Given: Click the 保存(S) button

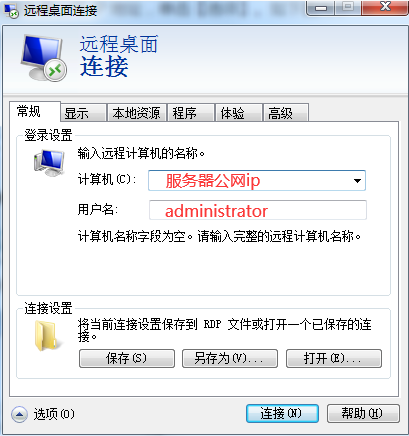Looking at the screenshot, I should pyautogui.click(x=127, y=359).
